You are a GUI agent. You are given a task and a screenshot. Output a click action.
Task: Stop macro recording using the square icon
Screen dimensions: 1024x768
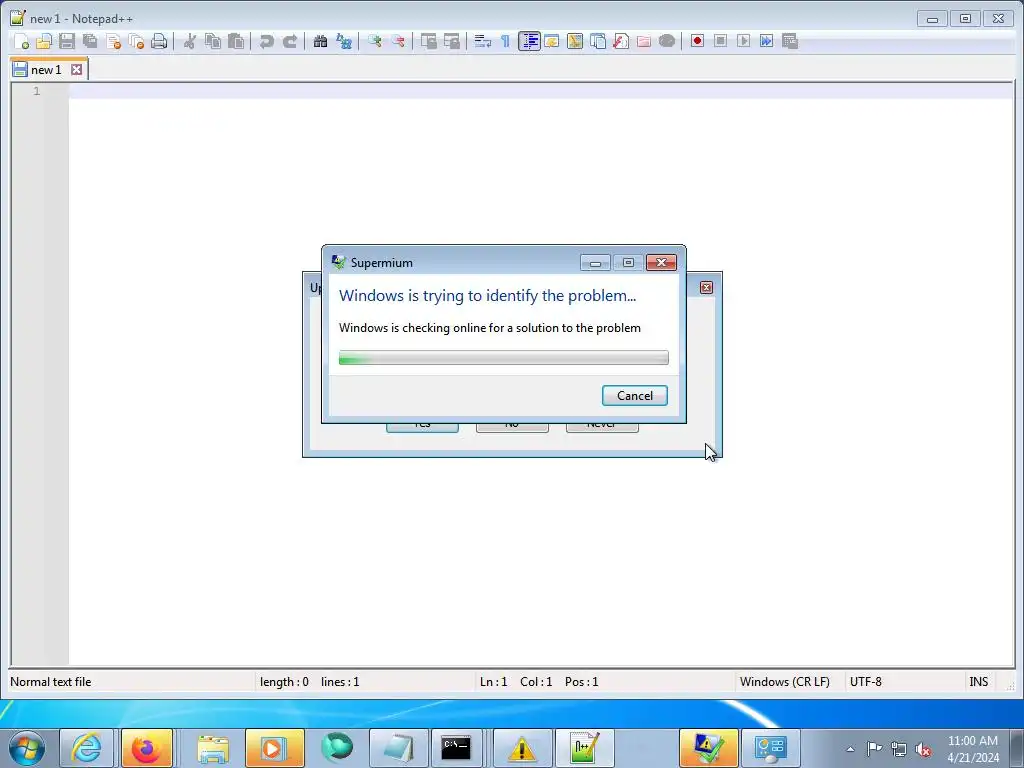click(x=720, y=41)
